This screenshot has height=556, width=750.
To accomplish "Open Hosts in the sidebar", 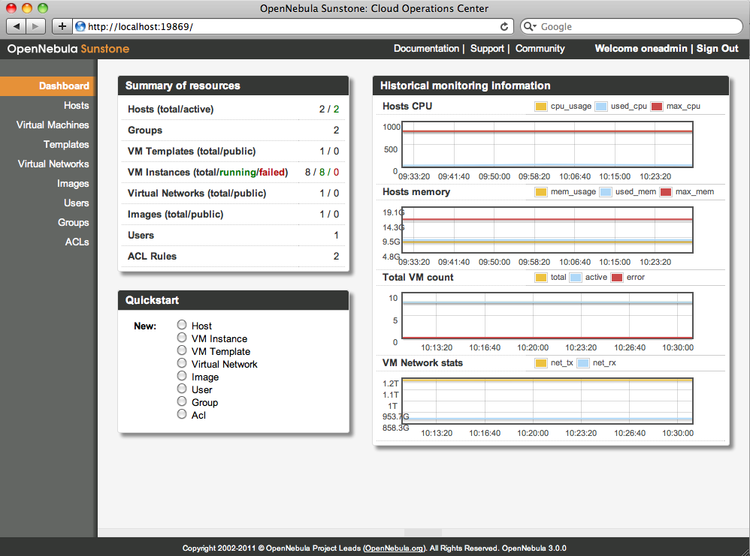I will (x=76, y=105).
